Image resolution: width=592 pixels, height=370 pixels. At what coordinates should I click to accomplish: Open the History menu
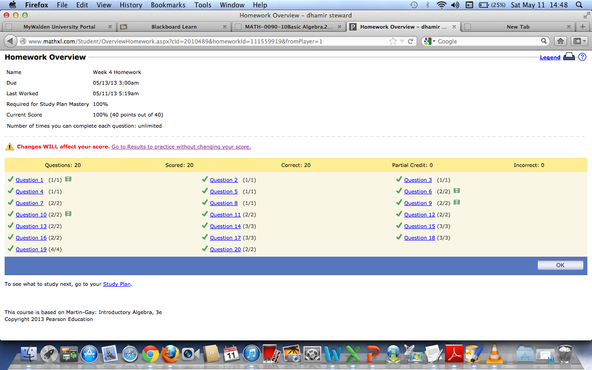click(131, 5)
